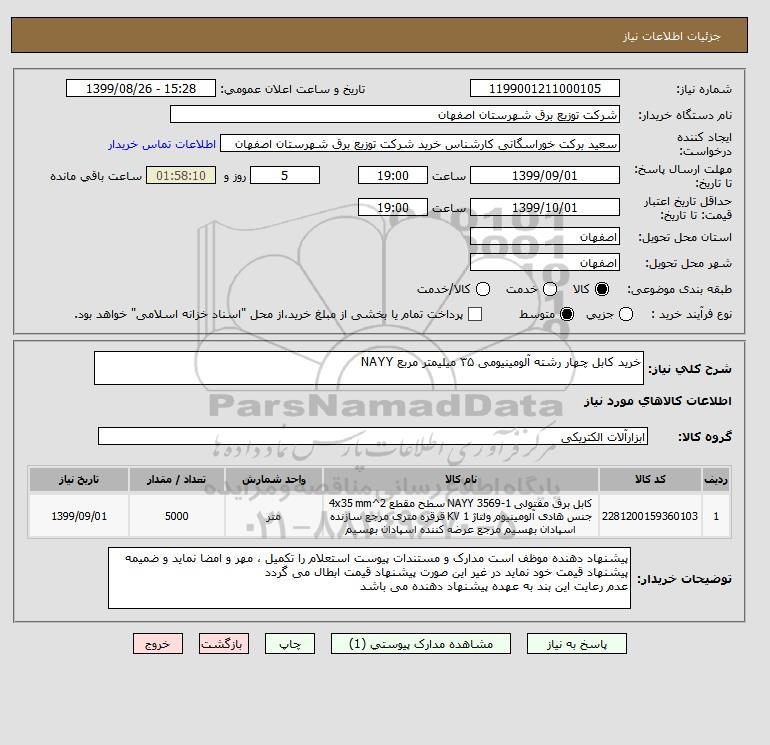Viewport: 770px width, 745px height.
Task: Click the اطلاعات کالاهای مورد نیاز heading
Action: point(658,401)
